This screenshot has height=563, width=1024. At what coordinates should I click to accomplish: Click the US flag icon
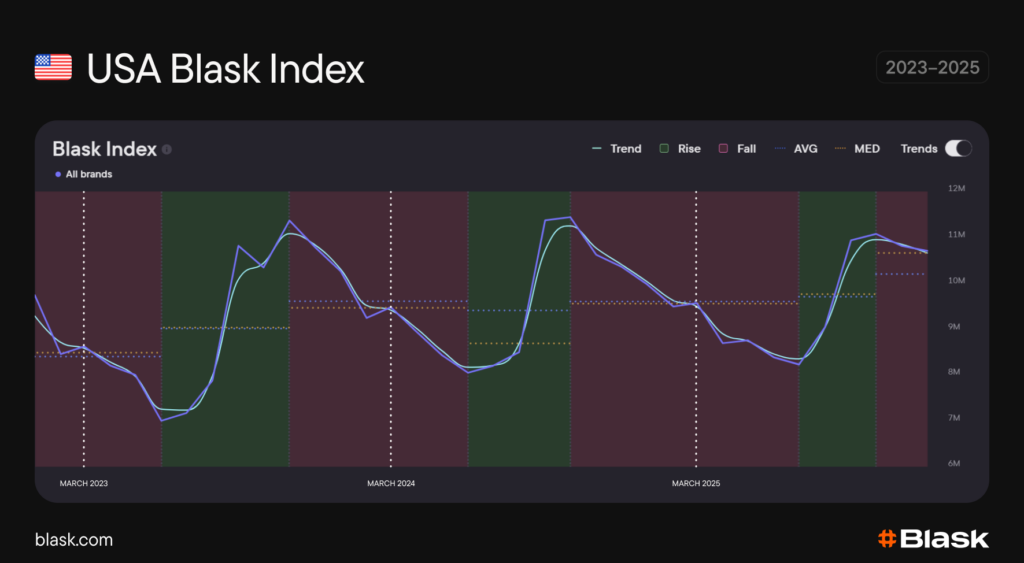tap(53, 68)
